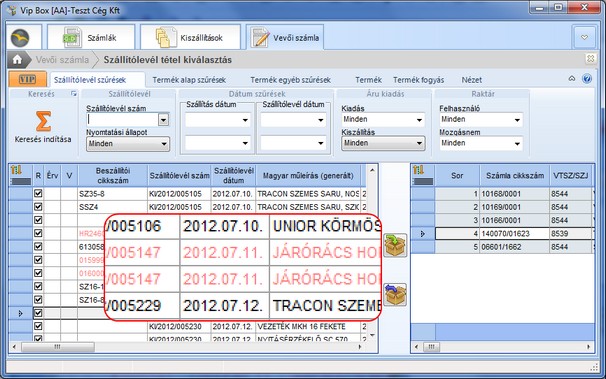Toggle the checkbox in the VEZETÉK MKH row
Screen dimensions: 606x379
pos(38,326)
